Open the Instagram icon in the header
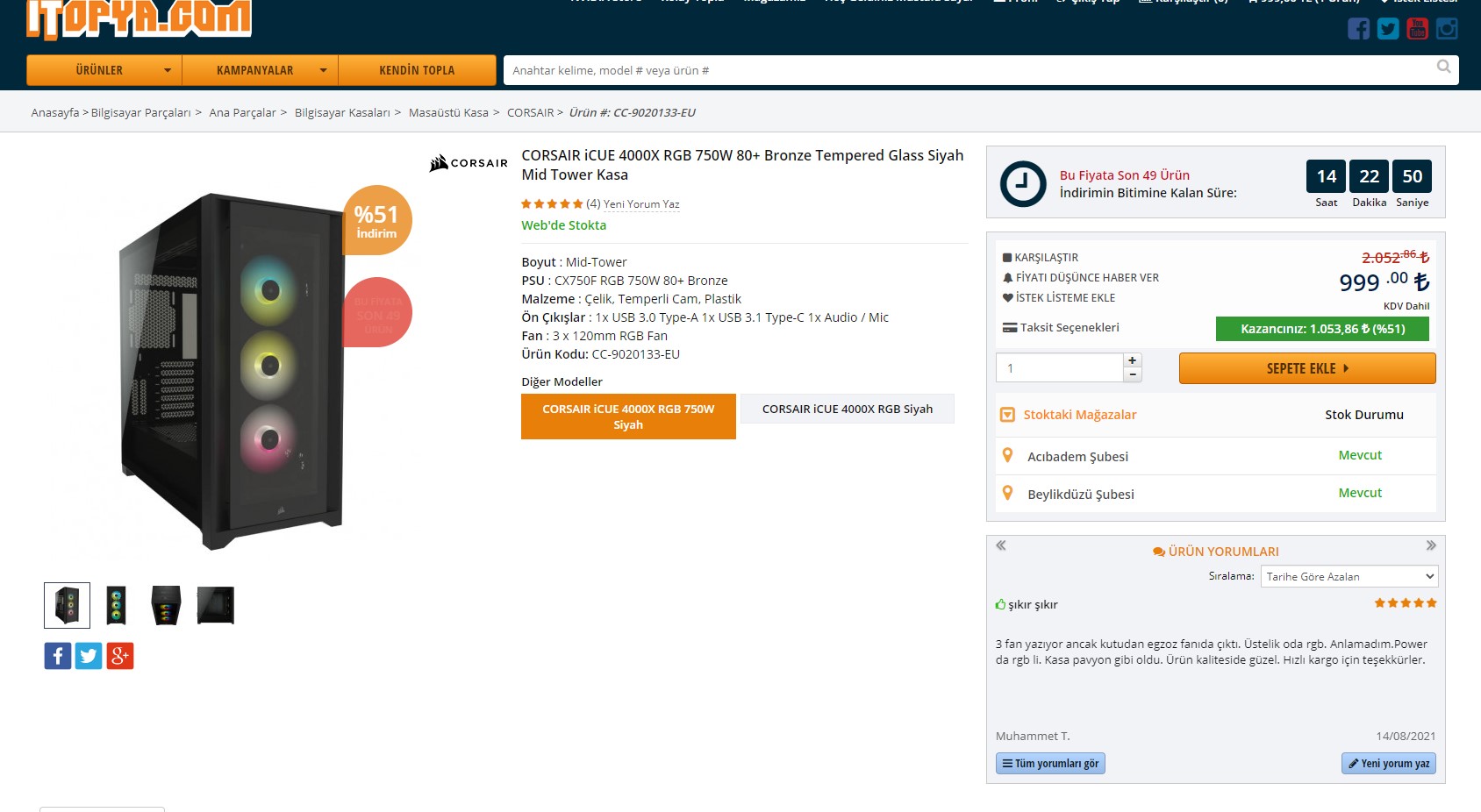This screenshot has width=1481, height=812. (x=1447, y=29)
